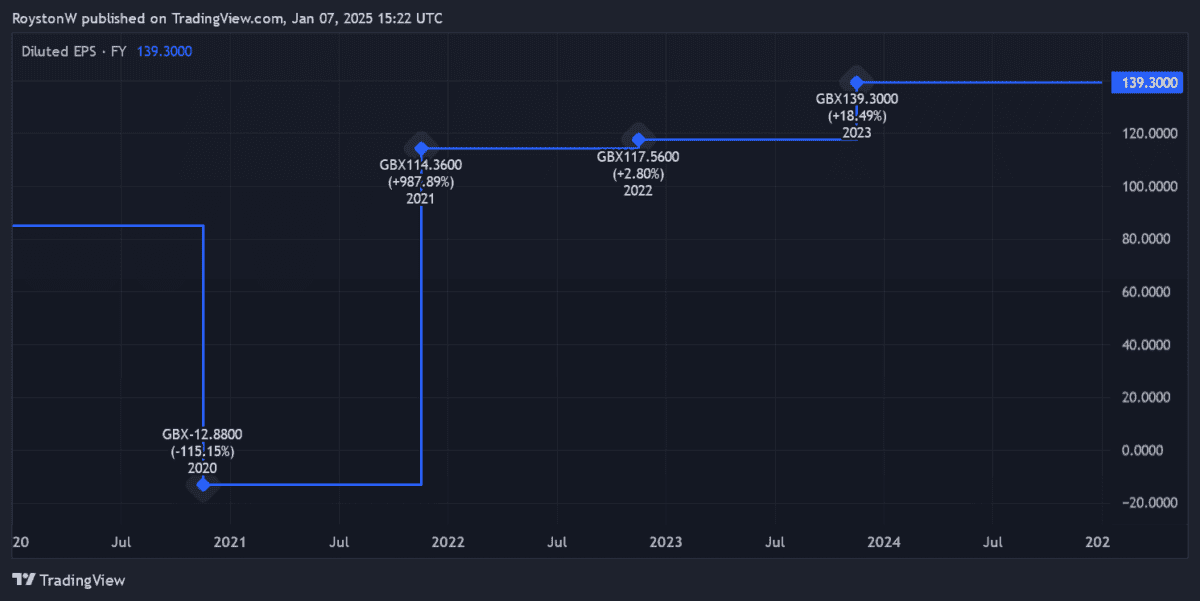Select the 2020 diamond data point marker
The height and width of the screenshot is (601, 1200).
click(x=203, y=485)
